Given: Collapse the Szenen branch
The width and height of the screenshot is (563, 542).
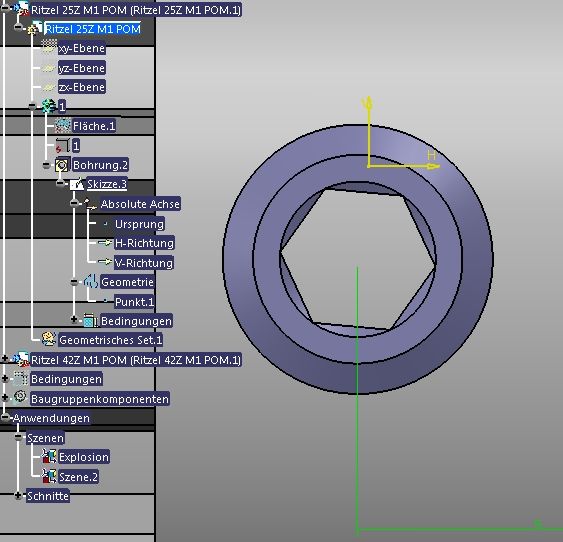Looking at the screenshot, I should point(18,437).
